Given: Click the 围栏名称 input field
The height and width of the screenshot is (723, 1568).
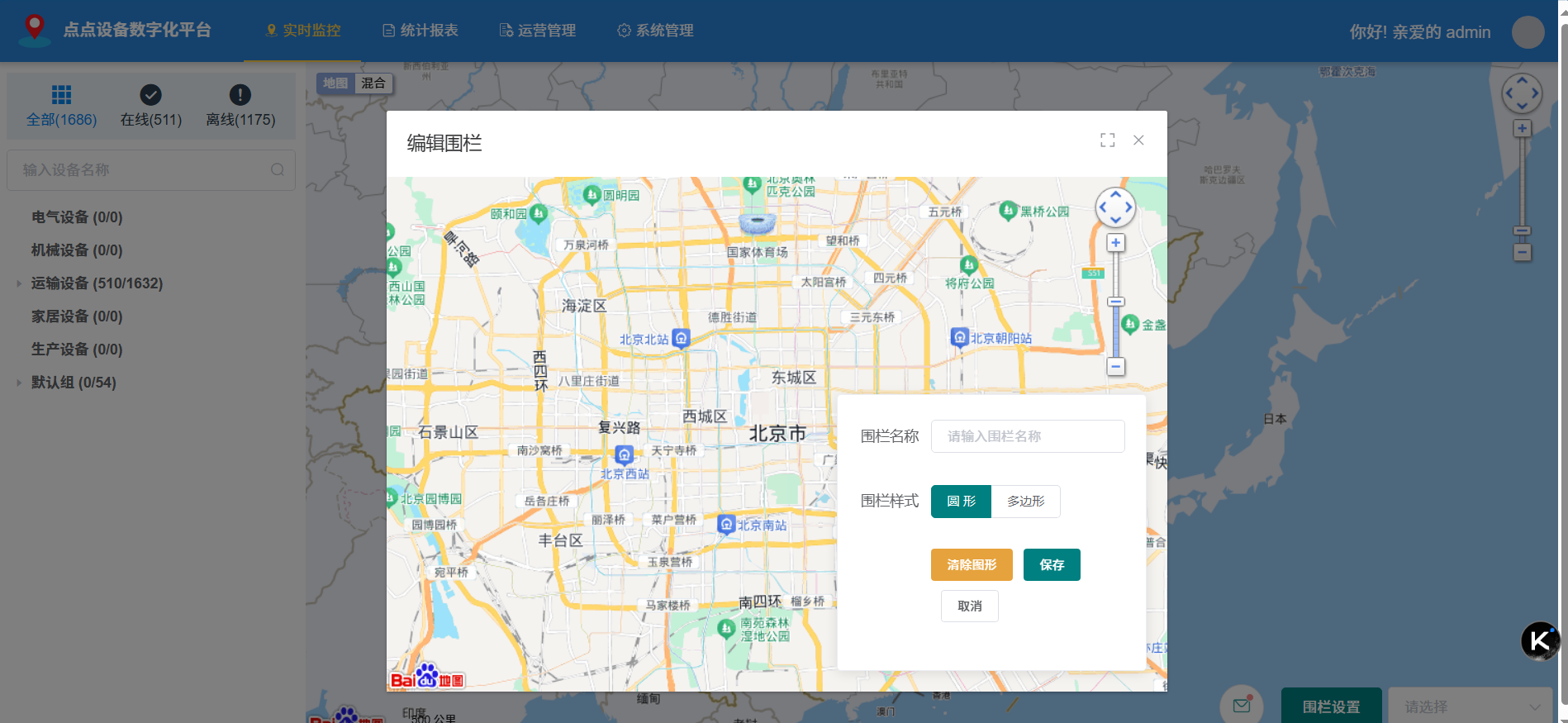Looking at the screenshot, I should coord(1028,436).
